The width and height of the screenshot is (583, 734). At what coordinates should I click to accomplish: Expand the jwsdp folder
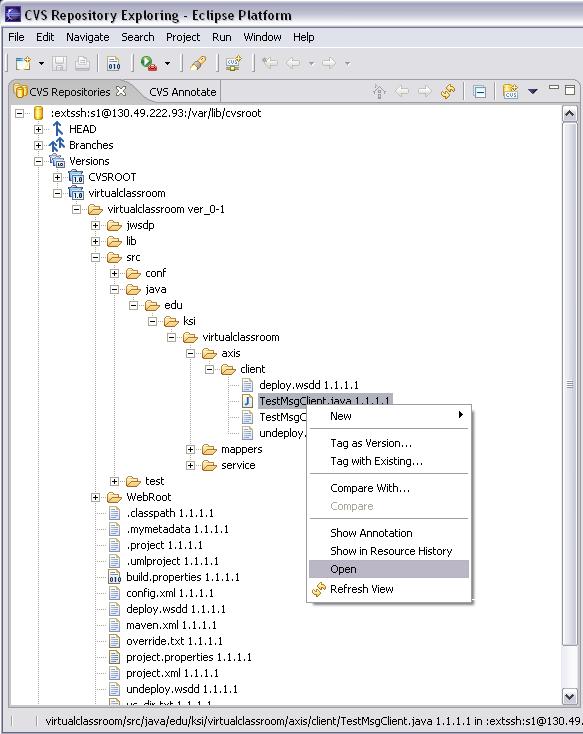tap(96, 225)
